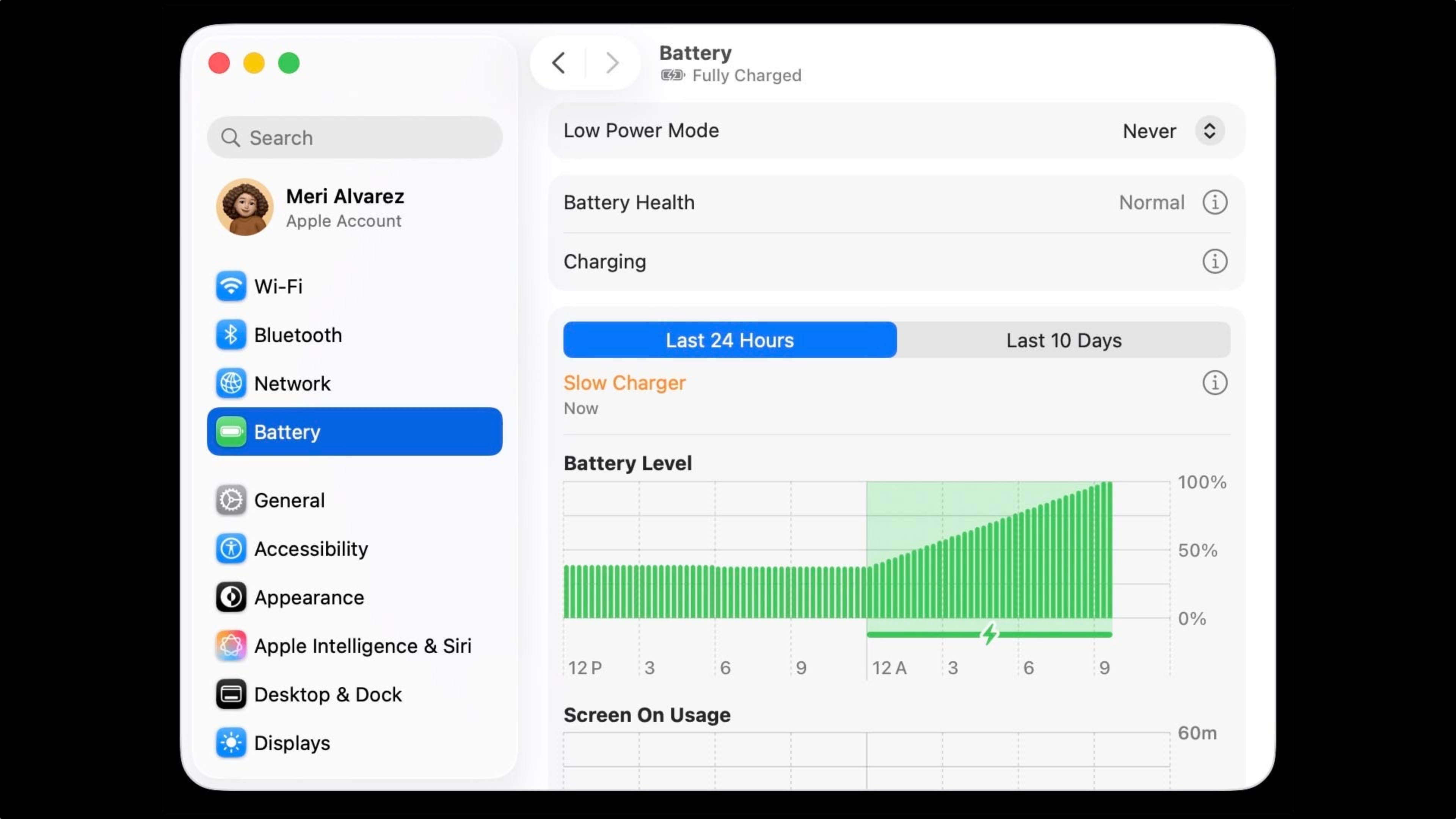Open Appearance settings icon

[231, 597]
